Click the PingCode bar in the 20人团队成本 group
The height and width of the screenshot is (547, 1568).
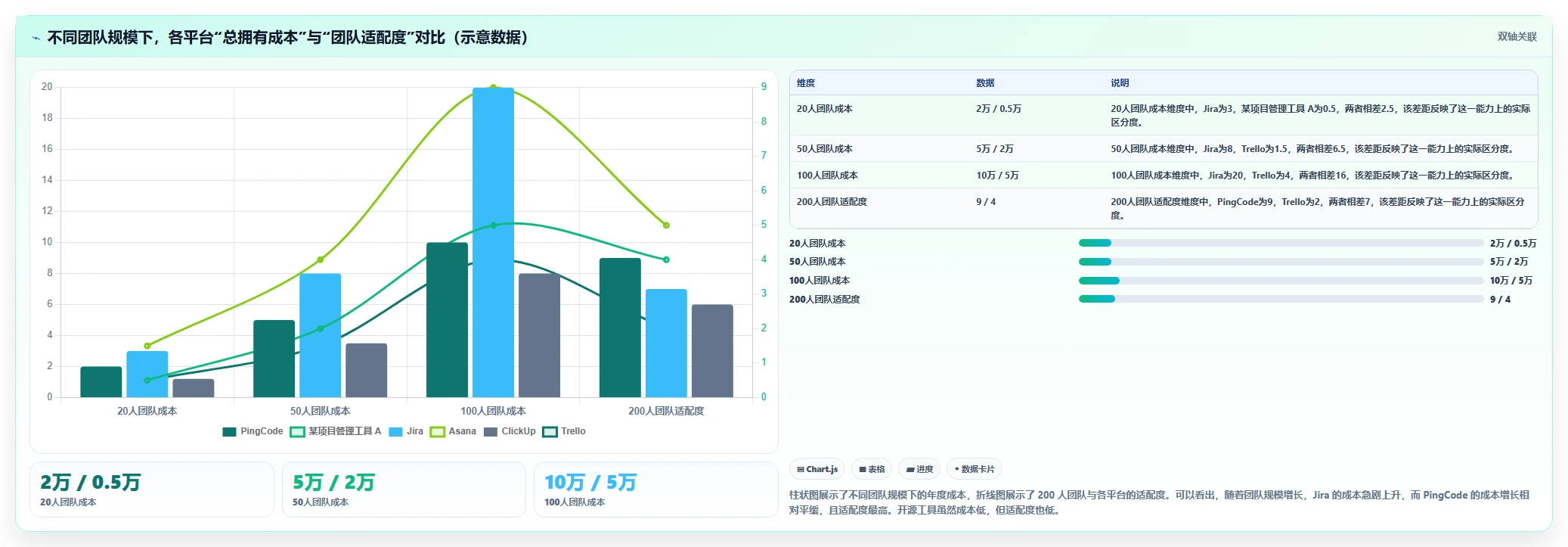(x=101, y=382)
